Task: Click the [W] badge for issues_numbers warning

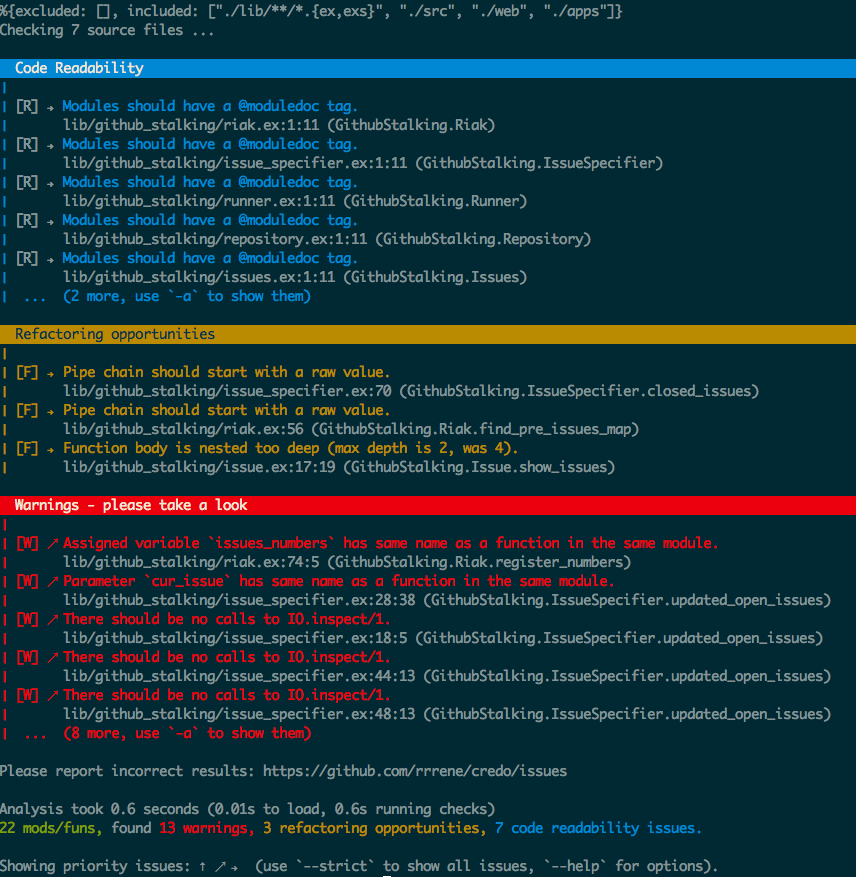Action: [27, 542]
